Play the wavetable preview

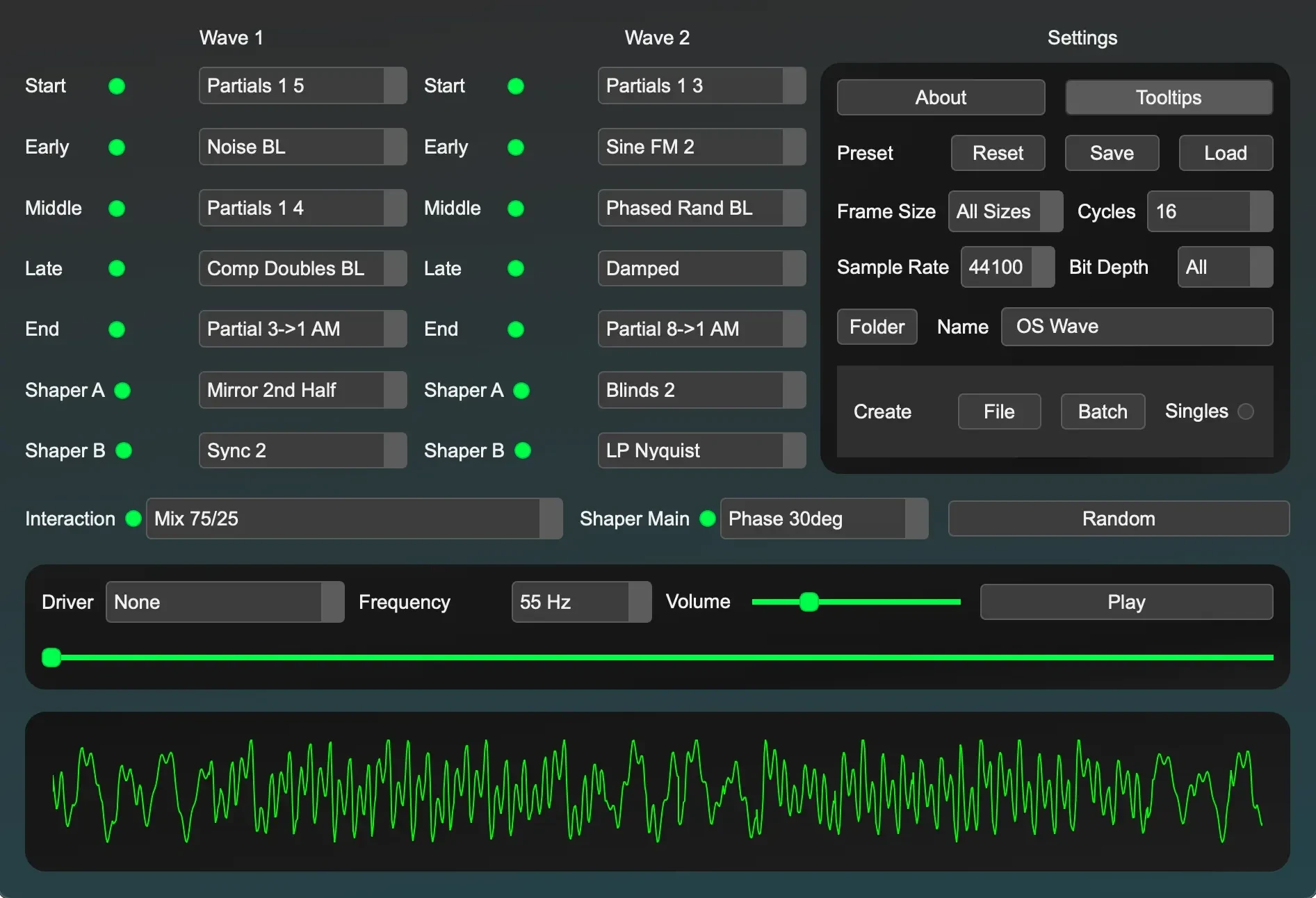(x=1126, y=602)
